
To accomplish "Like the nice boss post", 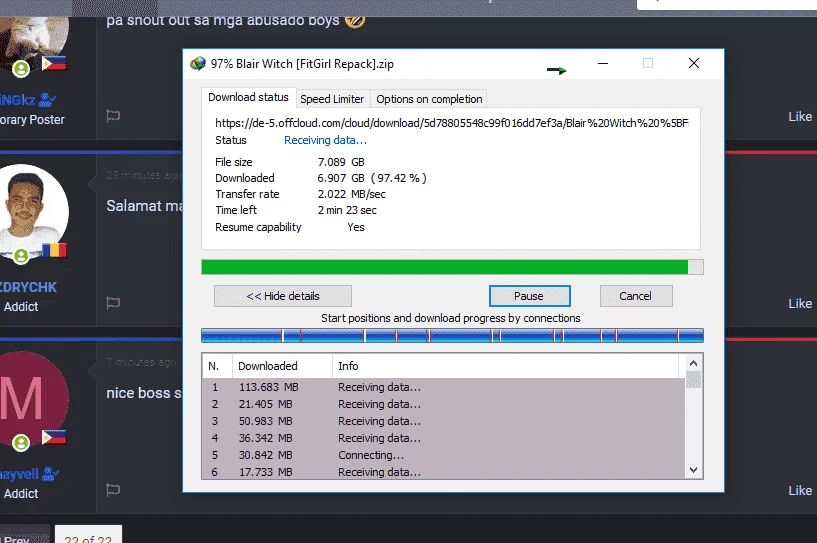I will tap(800, 490).
